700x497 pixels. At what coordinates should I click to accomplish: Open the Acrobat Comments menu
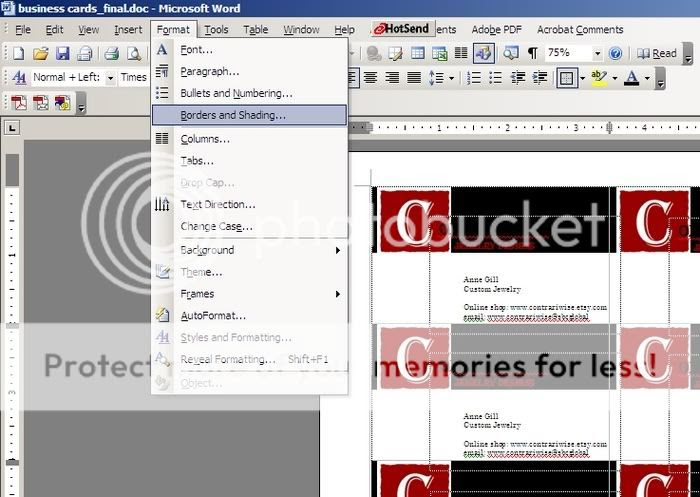[x=580, y=29]
